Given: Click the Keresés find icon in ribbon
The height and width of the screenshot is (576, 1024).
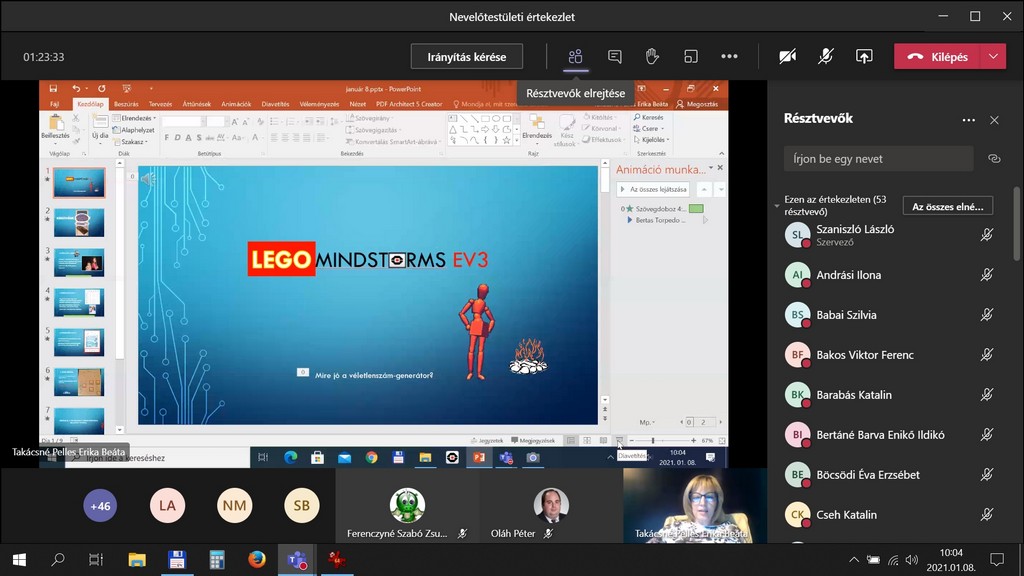Looking at the screenshot, I should [x=648, y=118].
